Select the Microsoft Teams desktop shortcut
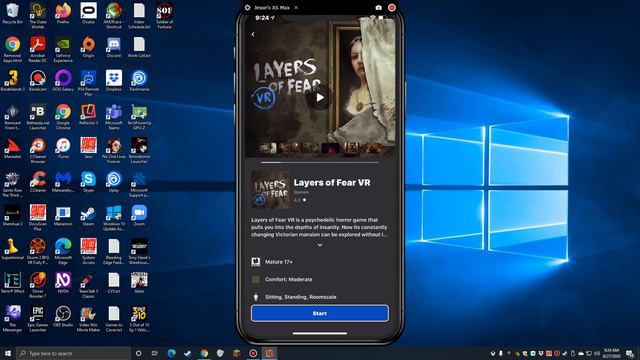This screenshot has width=640, height=360. pyautogui.click(x=113, y=117)
